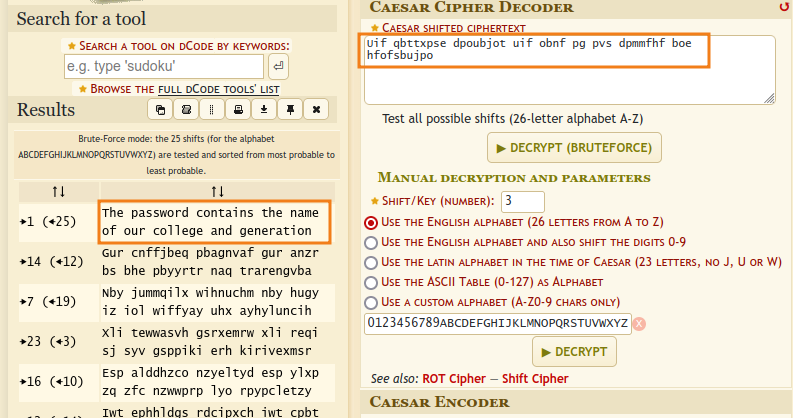Select 'Use the English alphabet (26 letters)' option
Viewport: 793px width, 418px height.
click(372, 222)
